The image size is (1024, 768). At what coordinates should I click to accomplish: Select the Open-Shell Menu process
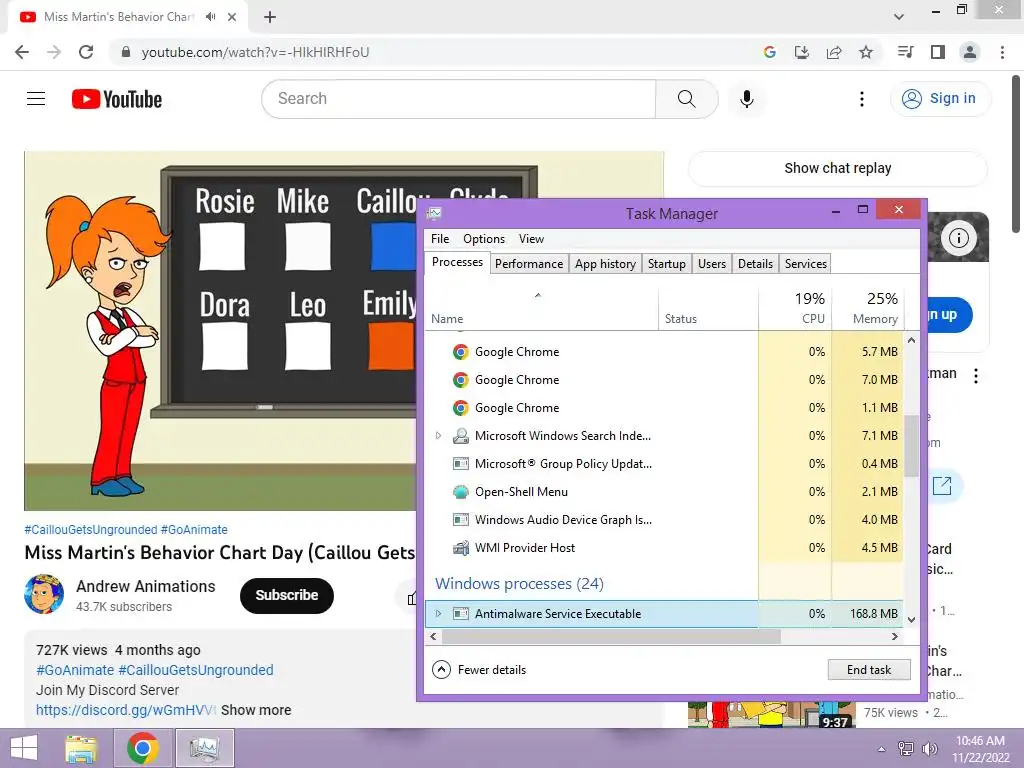tap(664, 492)
